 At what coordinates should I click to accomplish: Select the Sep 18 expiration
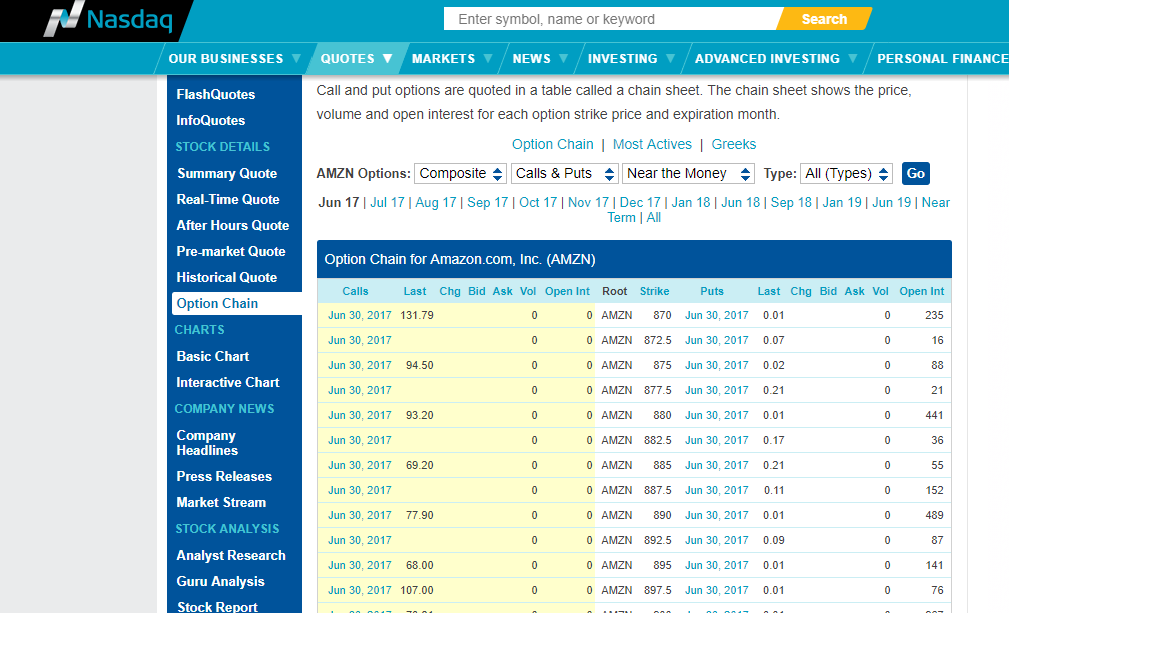791,203
